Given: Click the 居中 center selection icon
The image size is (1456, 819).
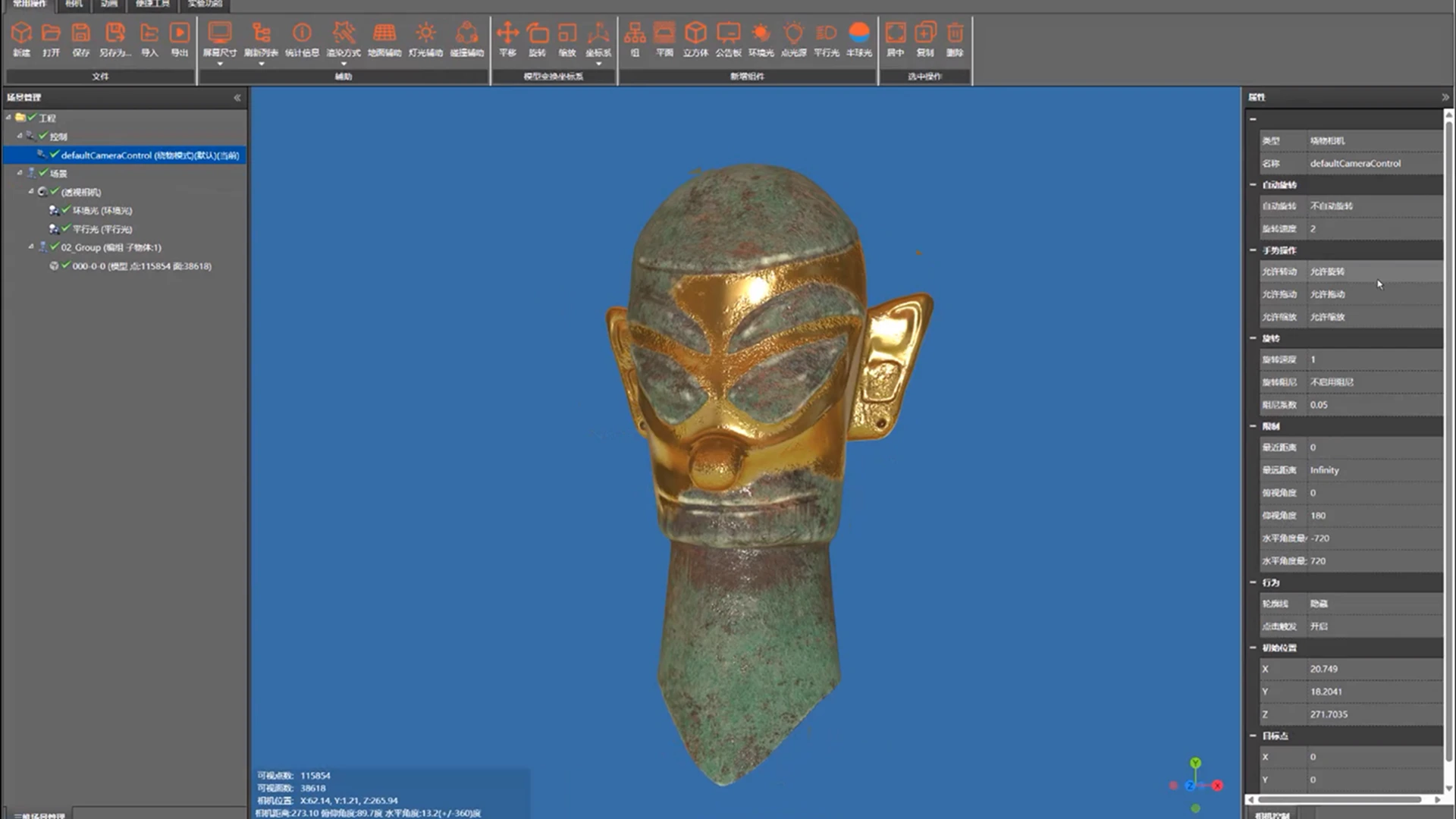Looking at the screenshot, I should tap(896, 39).
